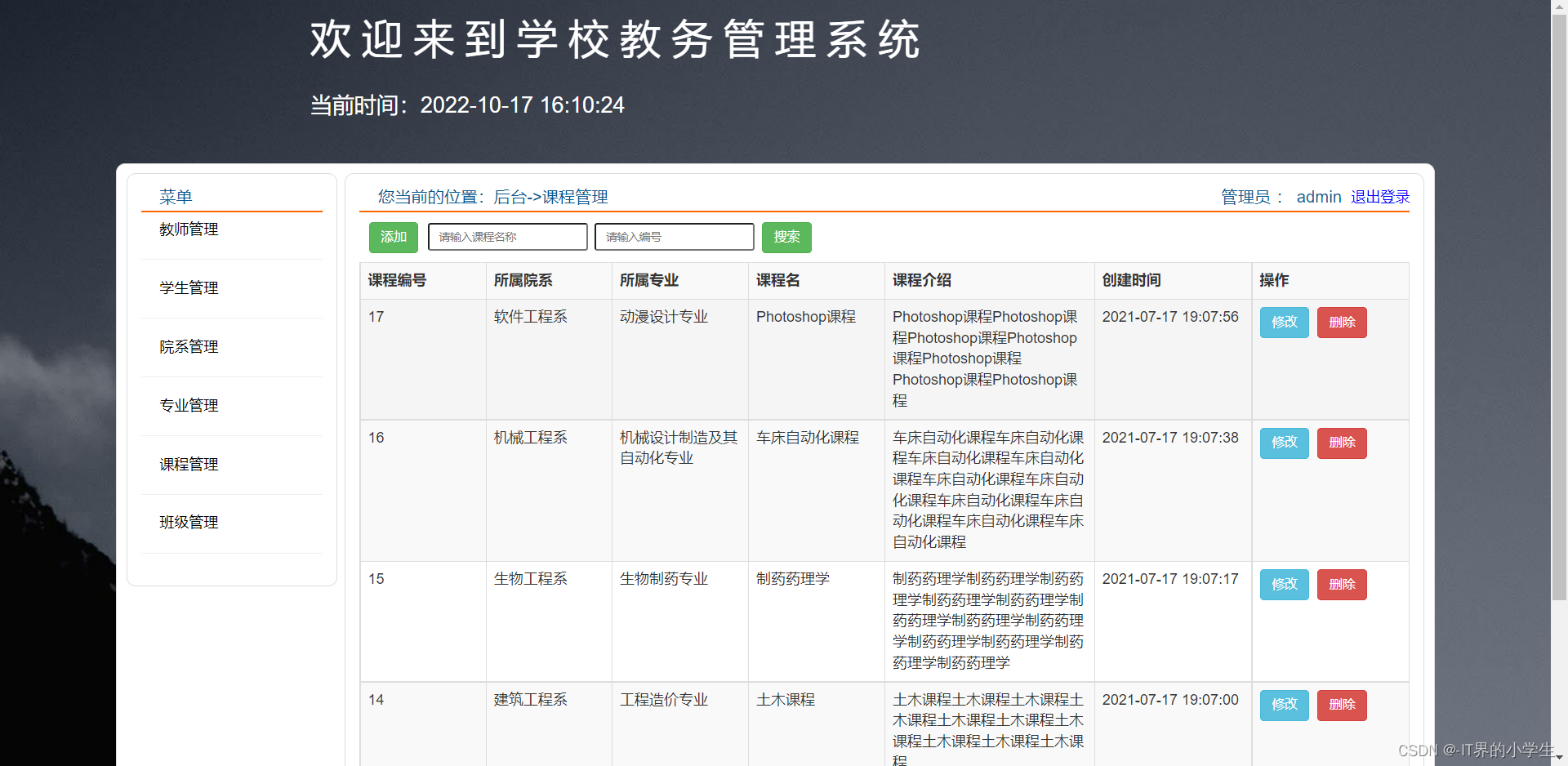Open 班级管理 in the sidebar menu
Screen dimensions: 1568x766
click(189, 523)
